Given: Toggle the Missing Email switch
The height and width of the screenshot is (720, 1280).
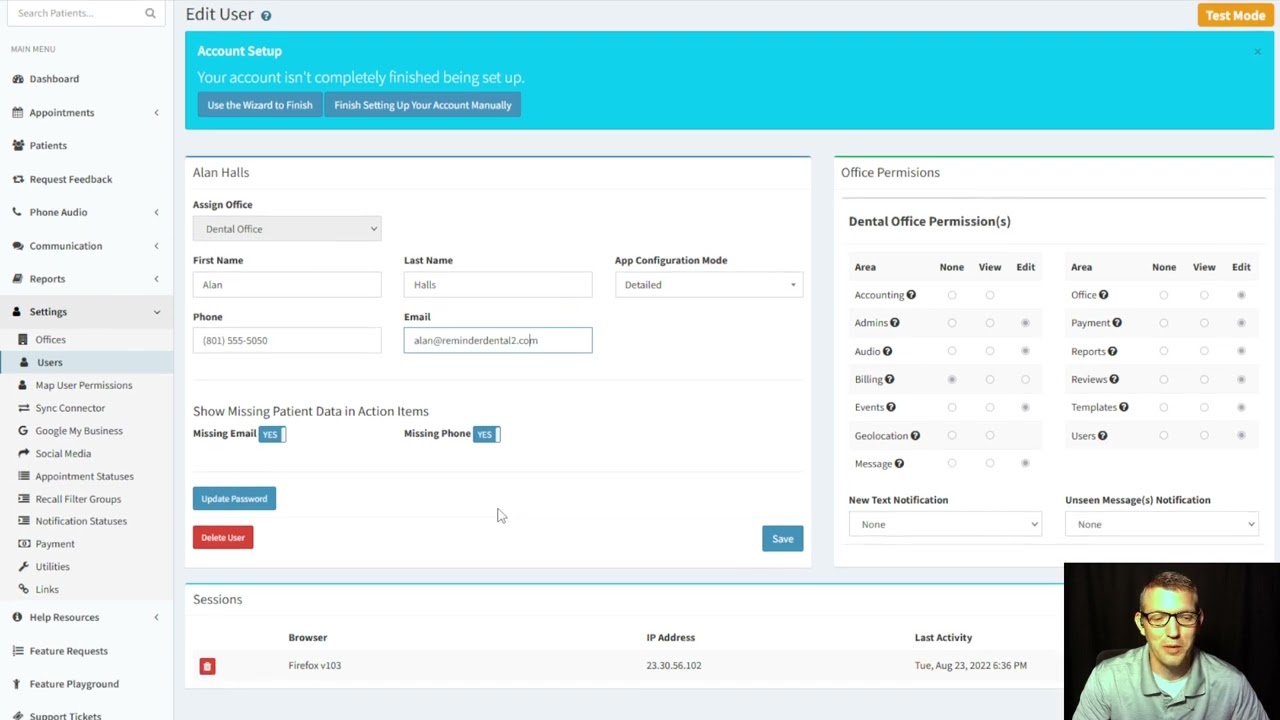Looking at the screenshot, I should coord(272,434).
